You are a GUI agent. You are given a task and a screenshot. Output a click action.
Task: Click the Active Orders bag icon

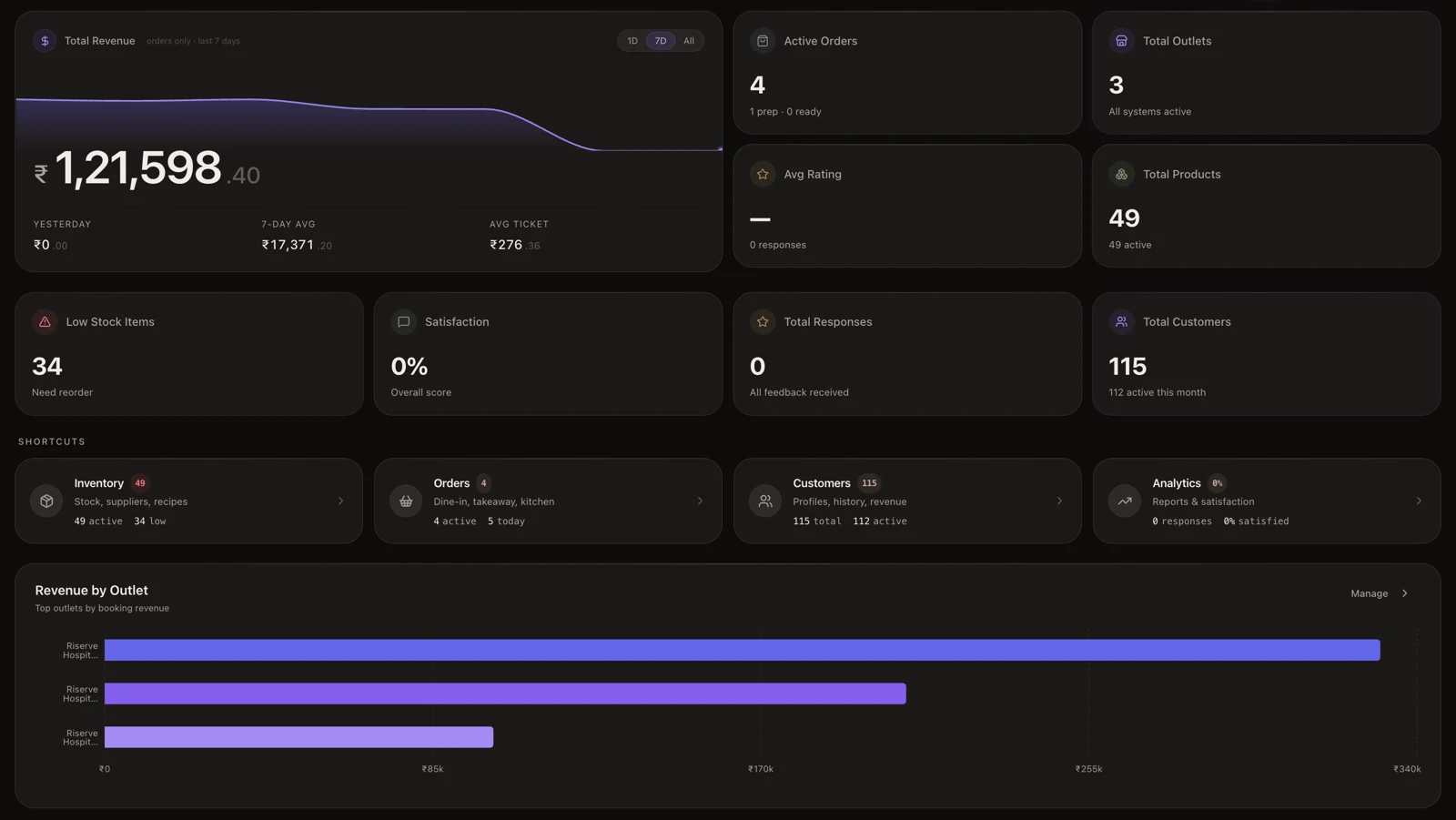(763, 41)
